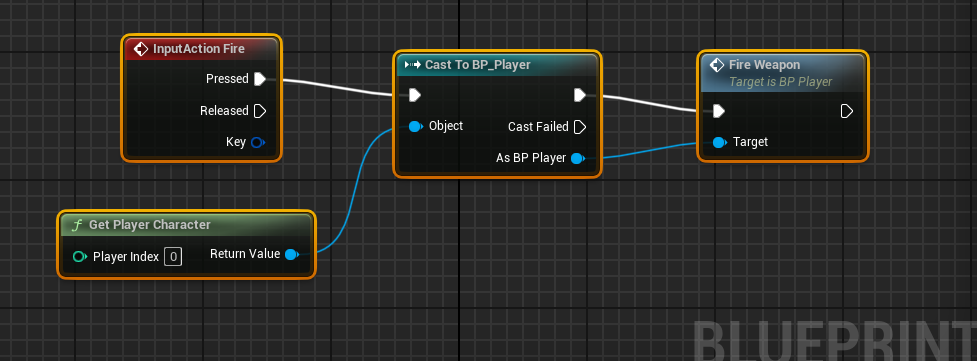Click the Return Value output pin
This screenshot has width=977, height=361.
tap(292, 254)
